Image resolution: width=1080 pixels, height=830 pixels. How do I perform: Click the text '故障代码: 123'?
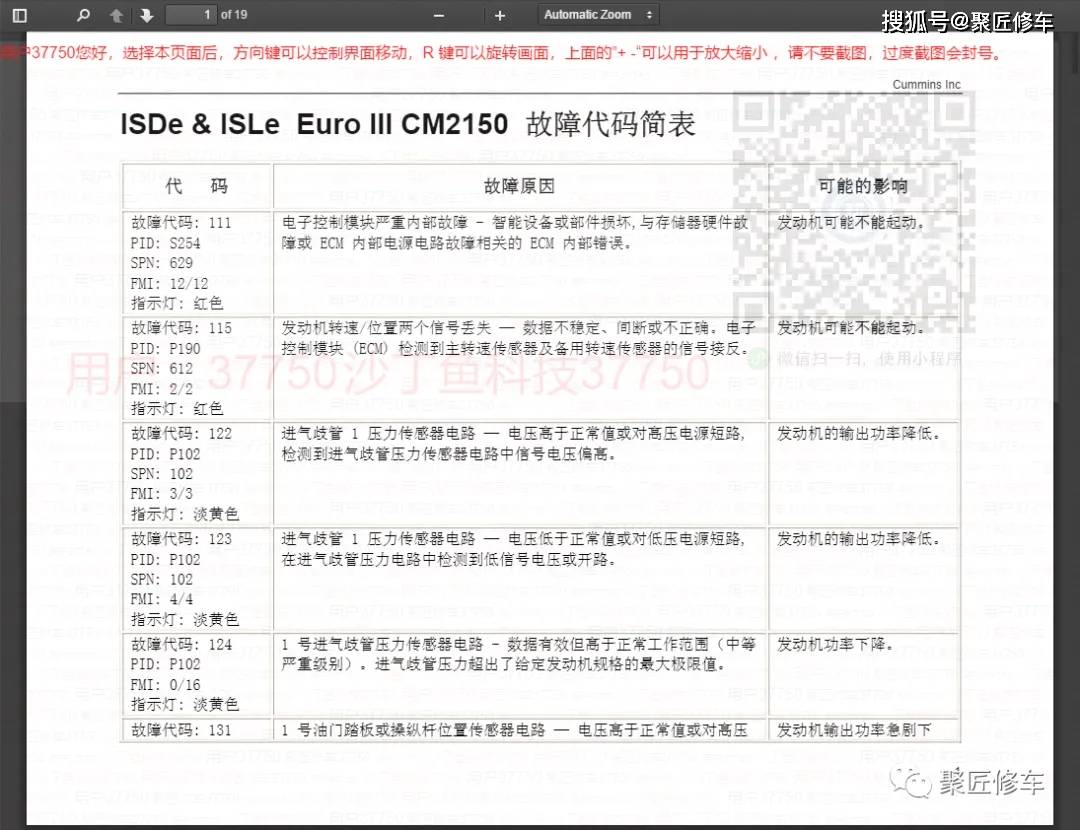(x=181, y=539)
